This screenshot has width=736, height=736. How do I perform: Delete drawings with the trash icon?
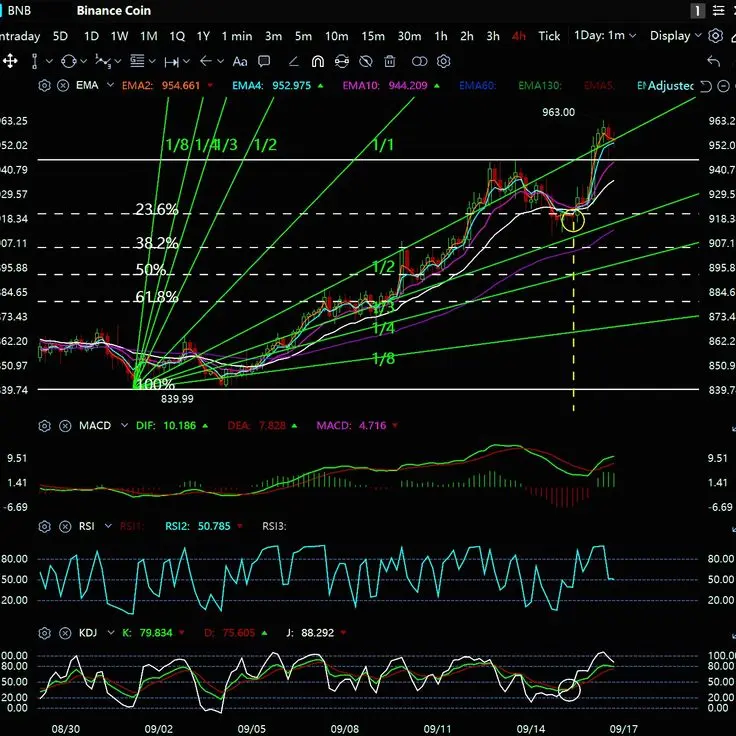[390, 61]
